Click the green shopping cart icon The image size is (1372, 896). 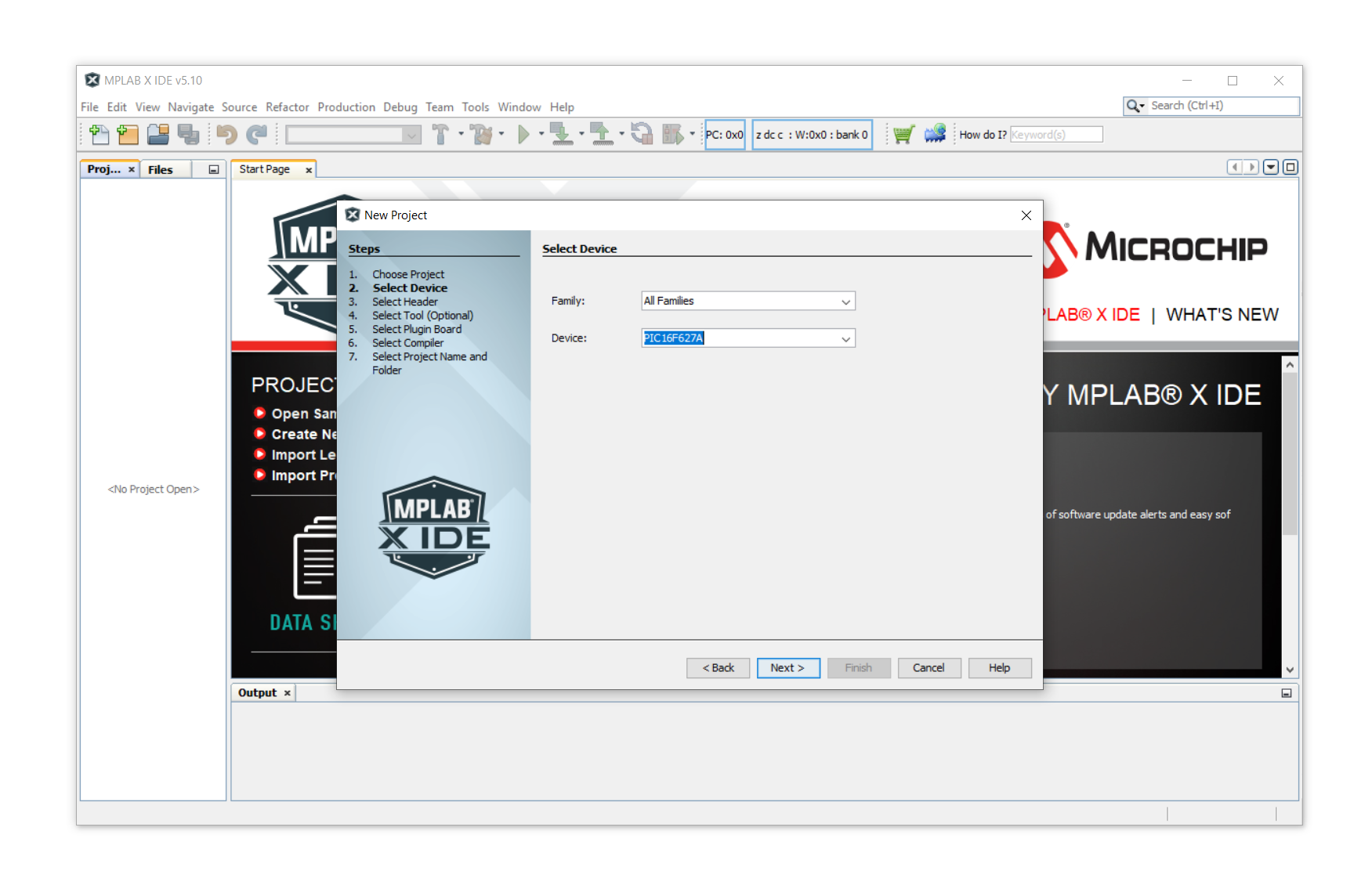[x=903, y=135]
